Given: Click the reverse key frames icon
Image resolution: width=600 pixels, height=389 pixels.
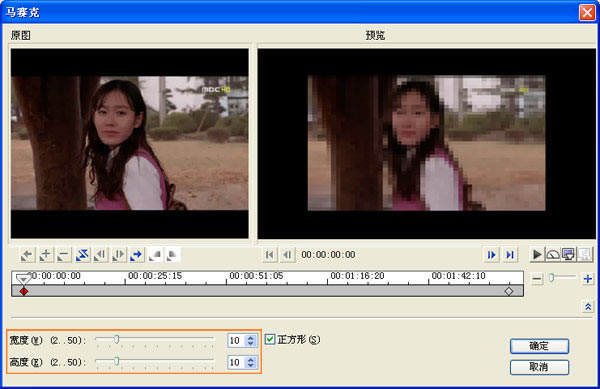Looking at the screenshot, I should click(82, 255).
